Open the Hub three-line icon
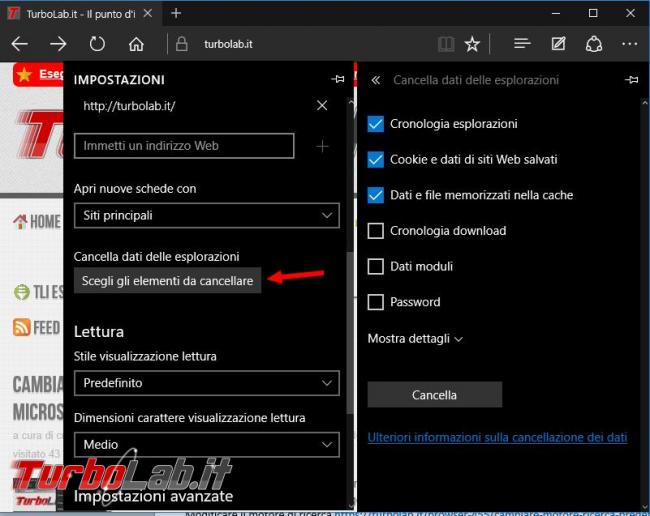650x516 pixels. (522, 43)
